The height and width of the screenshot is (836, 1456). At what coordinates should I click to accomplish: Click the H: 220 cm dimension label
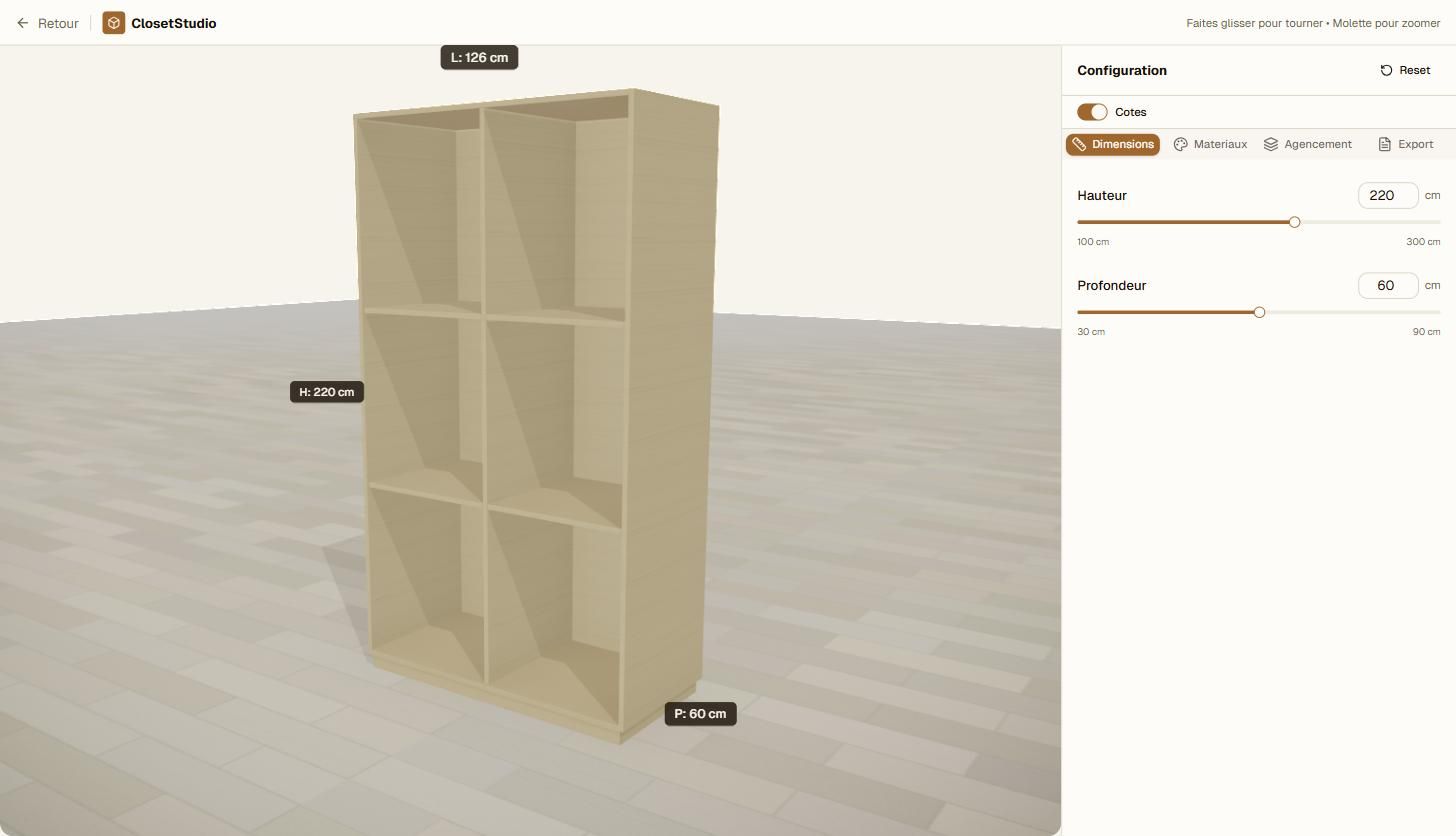click(x=327, y=392)
